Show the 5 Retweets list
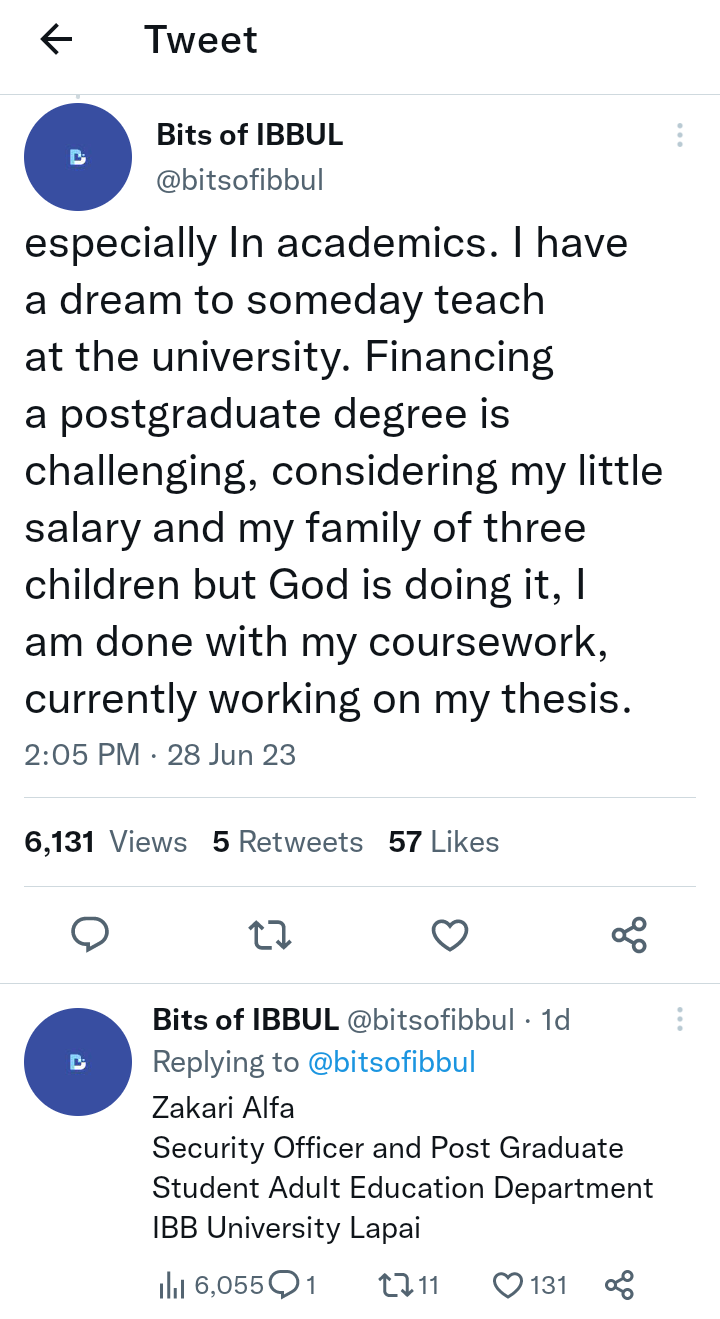This screenshot has width=720, height=1319. click(x=287, y=842)
